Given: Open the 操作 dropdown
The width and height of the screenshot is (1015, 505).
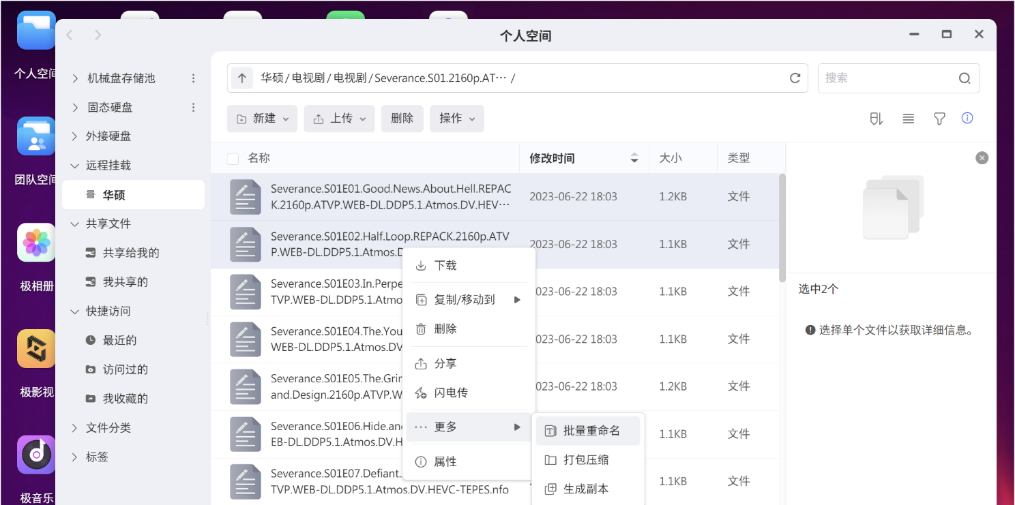Looking at the screenshot, I should (x=457, y=118).
